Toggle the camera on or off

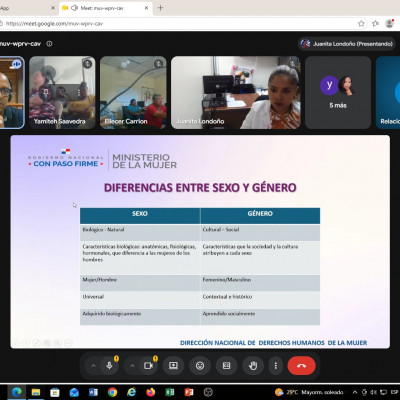pos(148,366)
